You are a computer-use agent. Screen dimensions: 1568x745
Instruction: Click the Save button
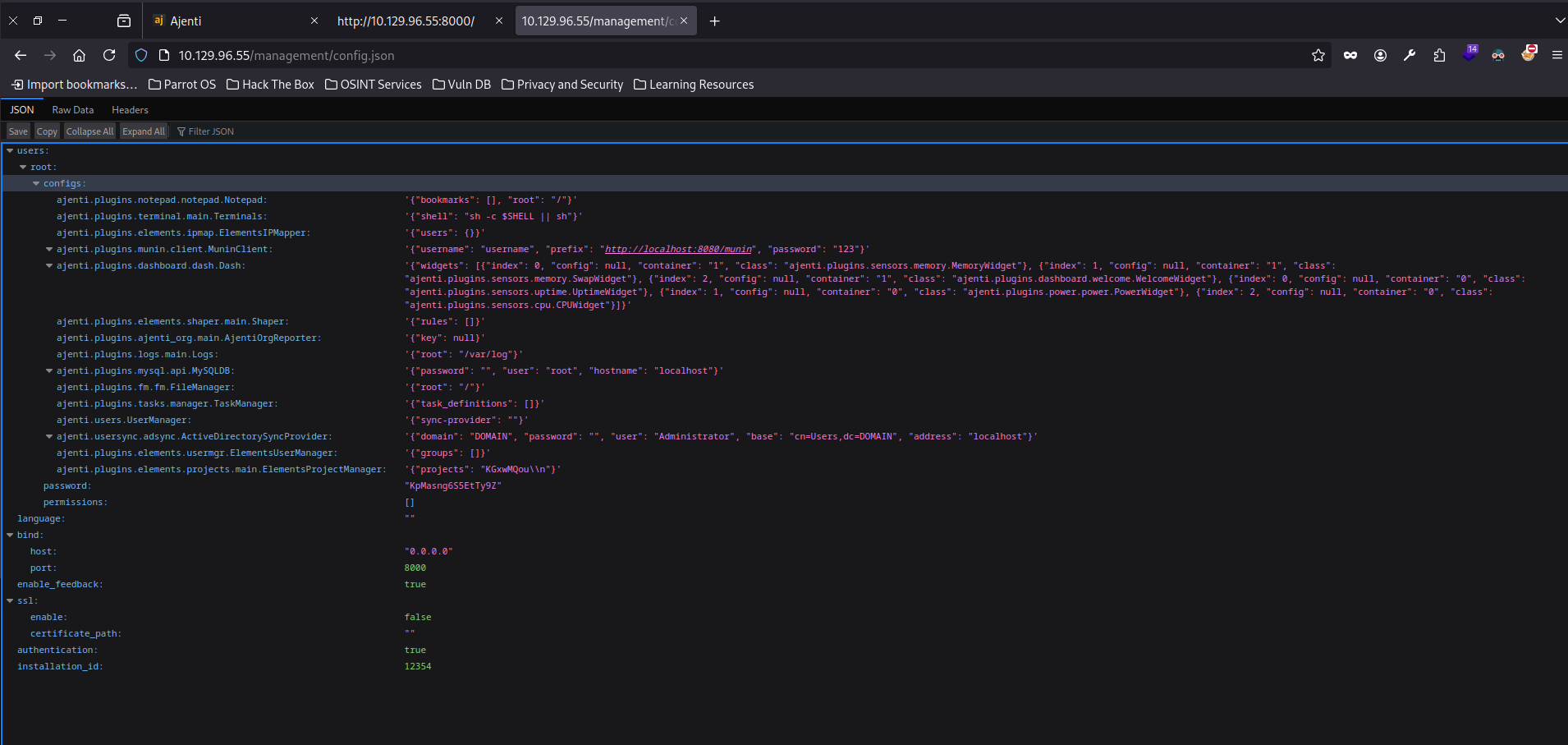[x=18, y=131]
